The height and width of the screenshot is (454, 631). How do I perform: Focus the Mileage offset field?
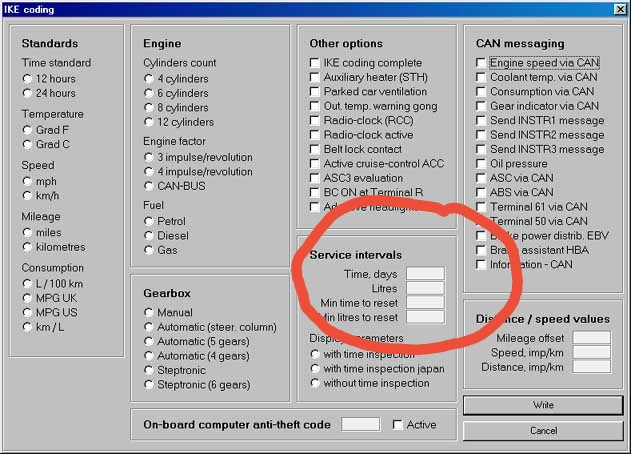click(x=591, y=338)
